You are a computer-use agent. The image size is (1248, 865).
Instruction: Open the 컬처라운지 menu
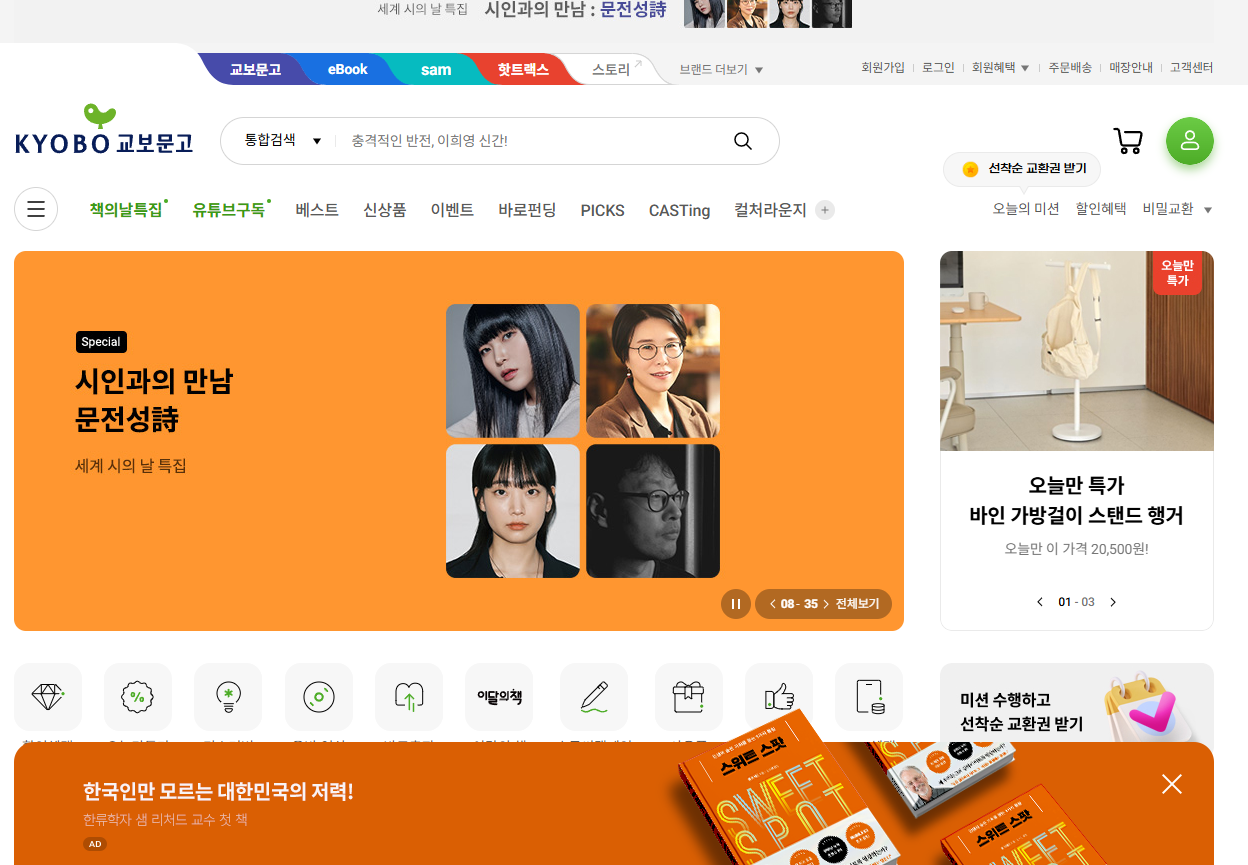(770, 210)
